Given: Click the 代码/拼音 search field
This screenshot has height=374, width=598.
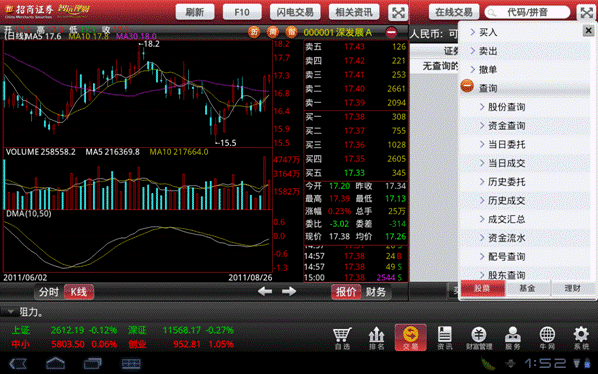Looking at the screenshot, I should click(x=527, y=13).
